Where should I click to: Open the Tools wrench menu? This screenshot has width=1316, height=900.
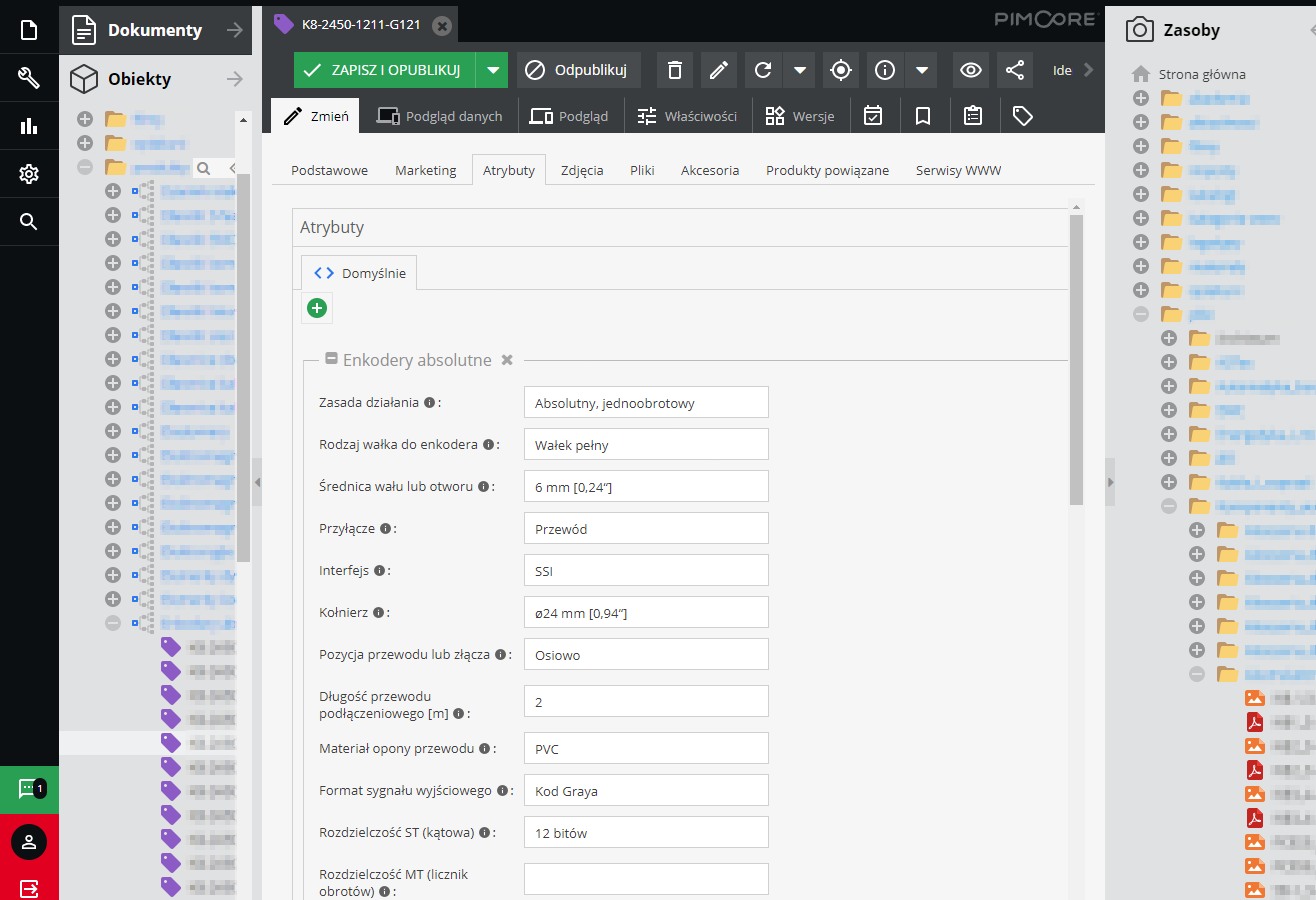tap(29, 78)
